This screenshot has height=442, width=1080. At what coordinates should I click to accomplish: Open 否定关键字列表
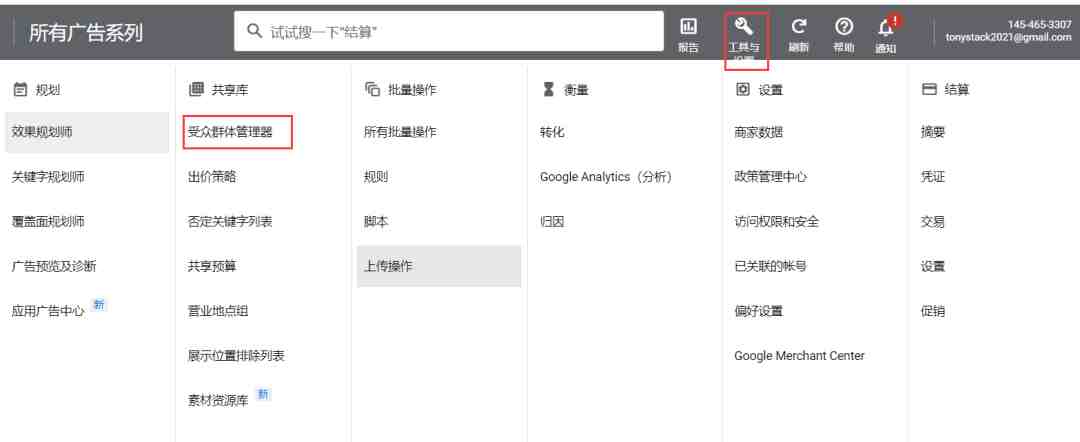click(230, 222)
